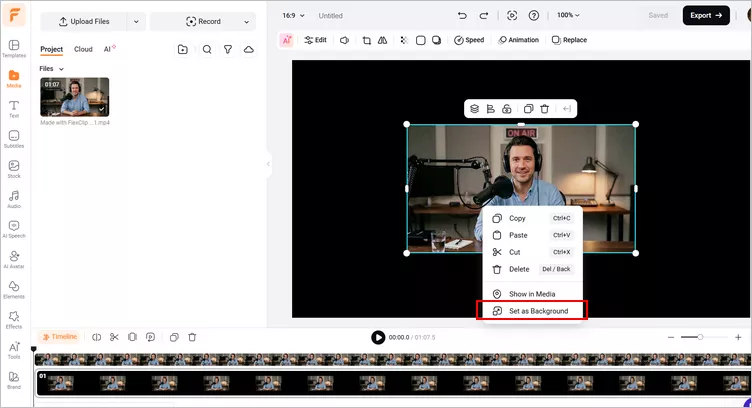Image resolution: width=752 pixels, height=408 pixels.
Task: Choose Copy from the context menu
Action: click(x=532, y=218)
